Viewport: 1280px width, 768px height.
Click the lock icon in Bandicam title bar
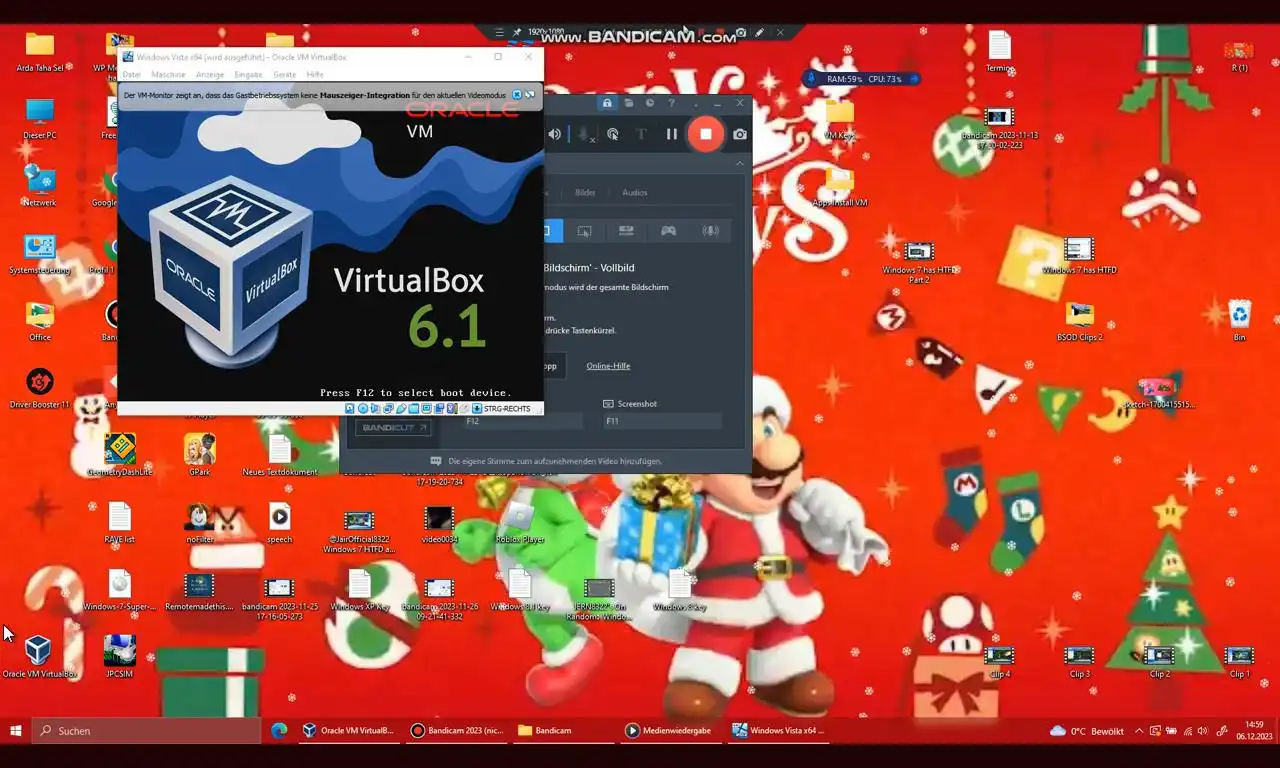click(607, 103)
